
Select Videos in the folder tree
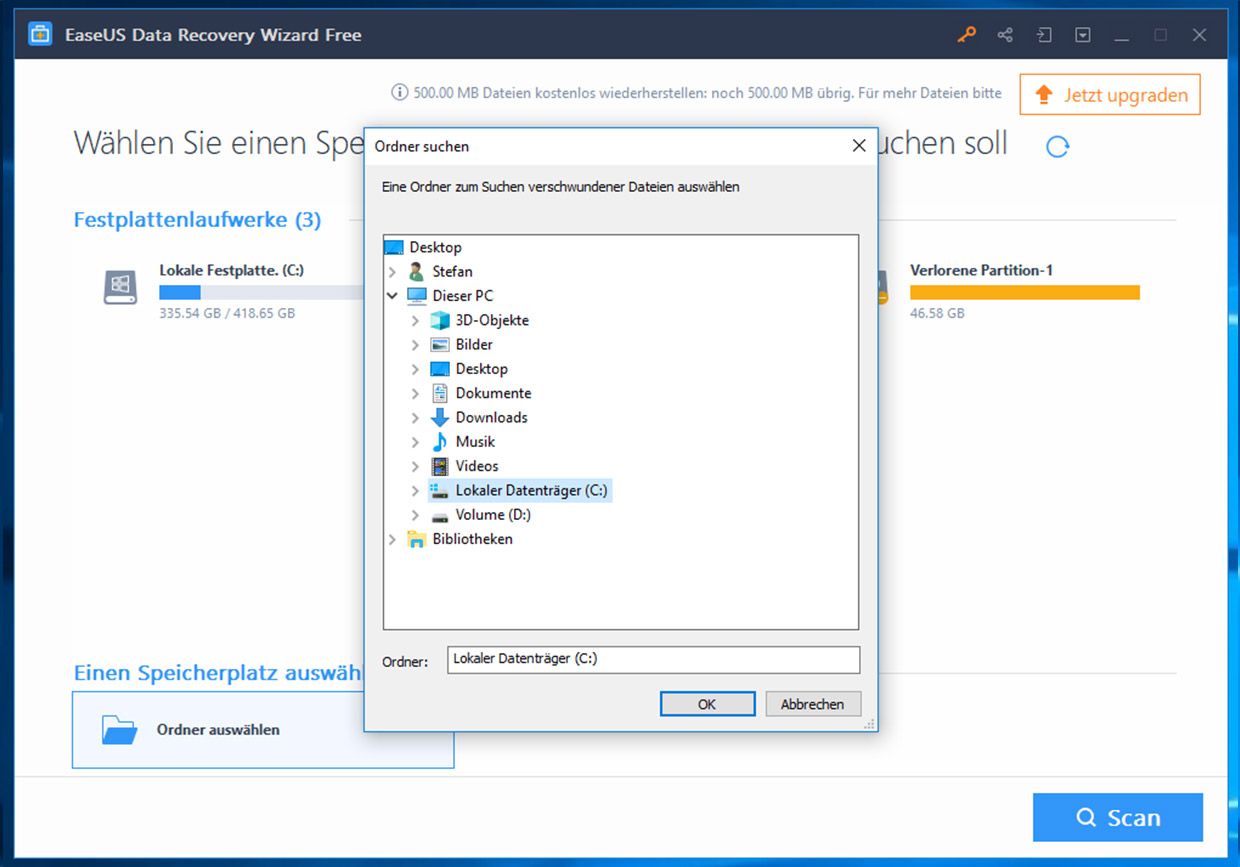coord(476,466)
